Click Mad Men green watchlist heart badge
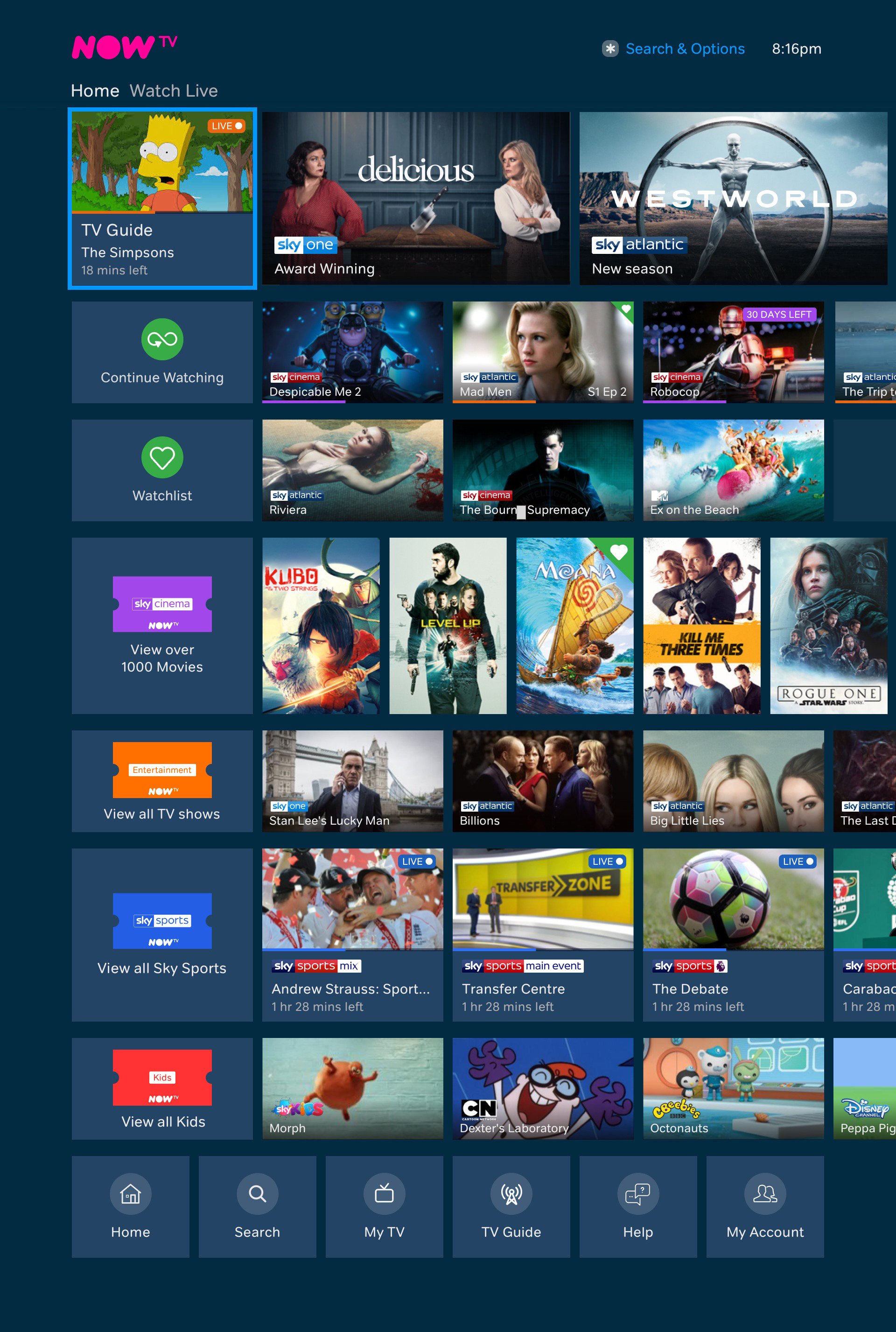The height and width of the screenshot is (1332, 896). point(626,308)
